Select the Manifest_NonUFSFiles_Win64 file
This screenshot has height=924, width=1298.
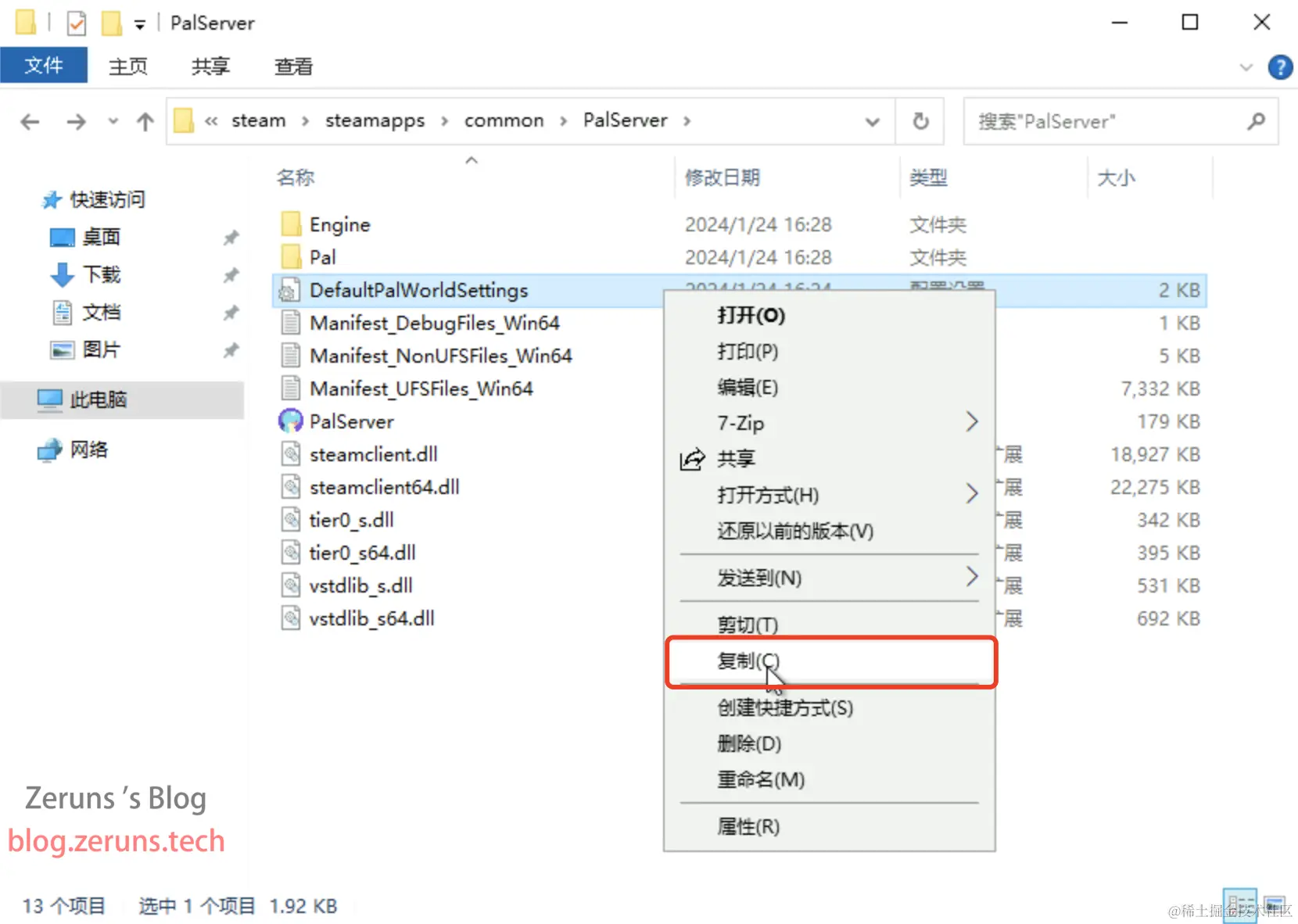click(x=440, y=356)
